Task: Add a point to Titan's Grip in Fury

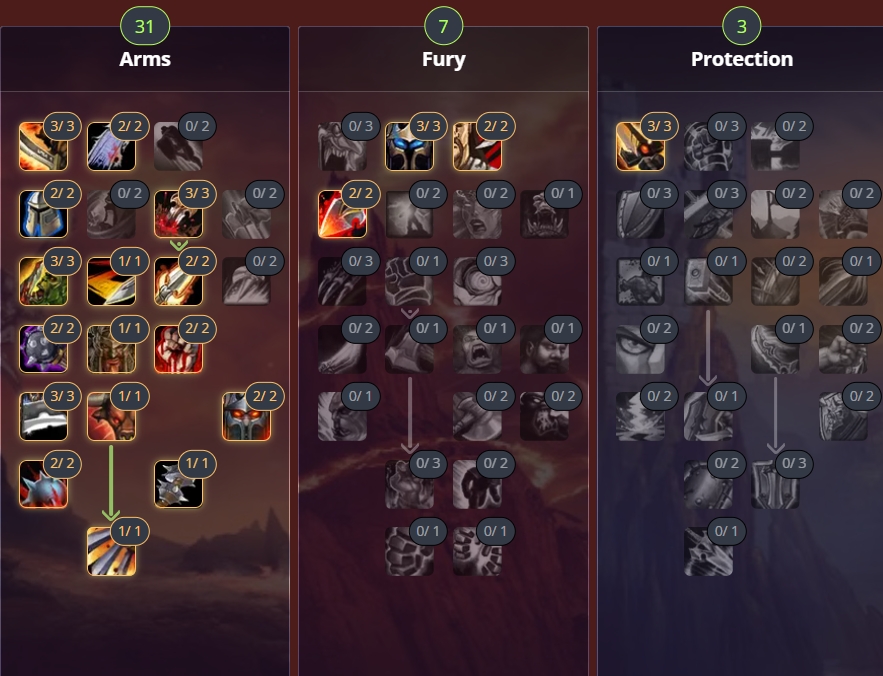Action: pyautogui.click(x=409, y=552)
